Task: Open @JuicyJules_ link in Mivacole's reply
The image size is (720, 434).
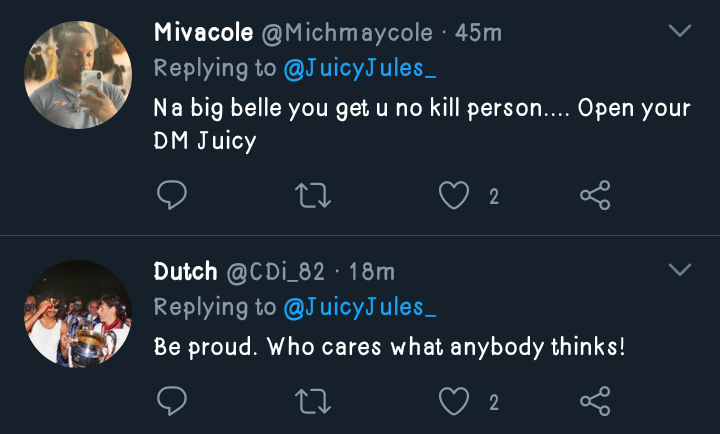Action: tap(360, 69)
